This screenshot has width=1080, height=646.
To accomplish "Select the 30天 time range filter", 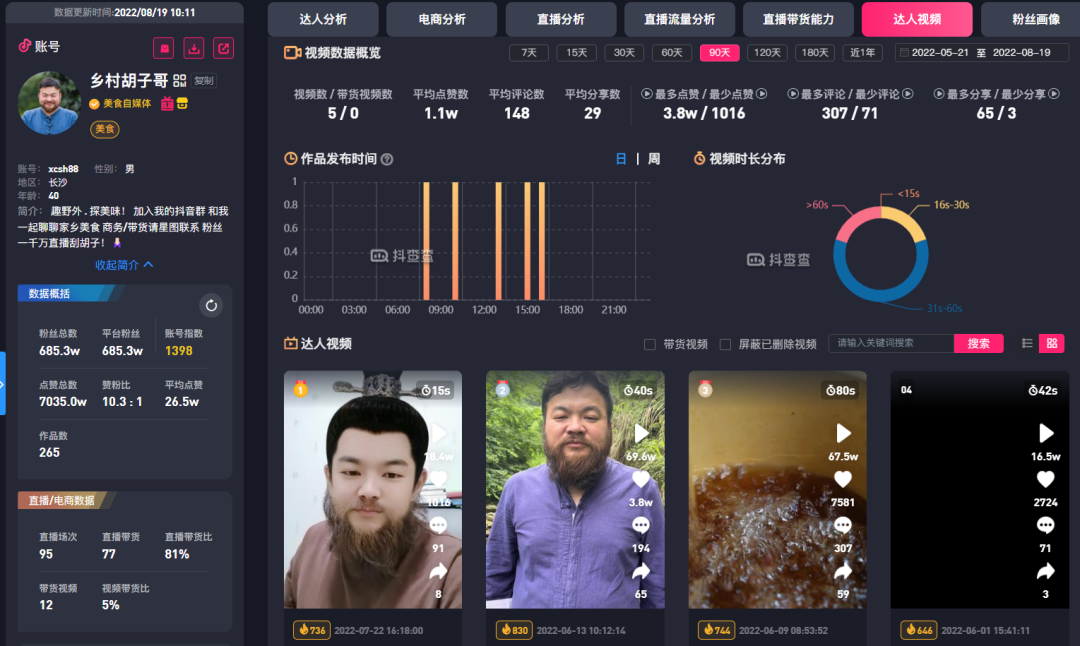I will [x=624, y=52].
